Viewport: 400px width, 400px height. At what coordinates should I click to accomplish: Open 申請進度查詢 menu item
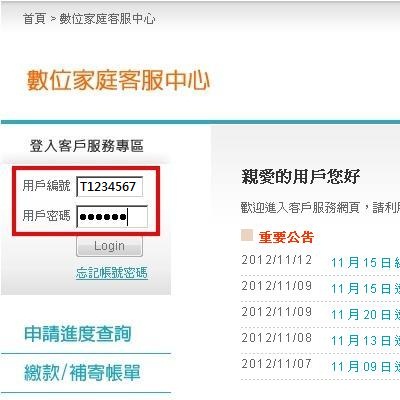point(78,334)
